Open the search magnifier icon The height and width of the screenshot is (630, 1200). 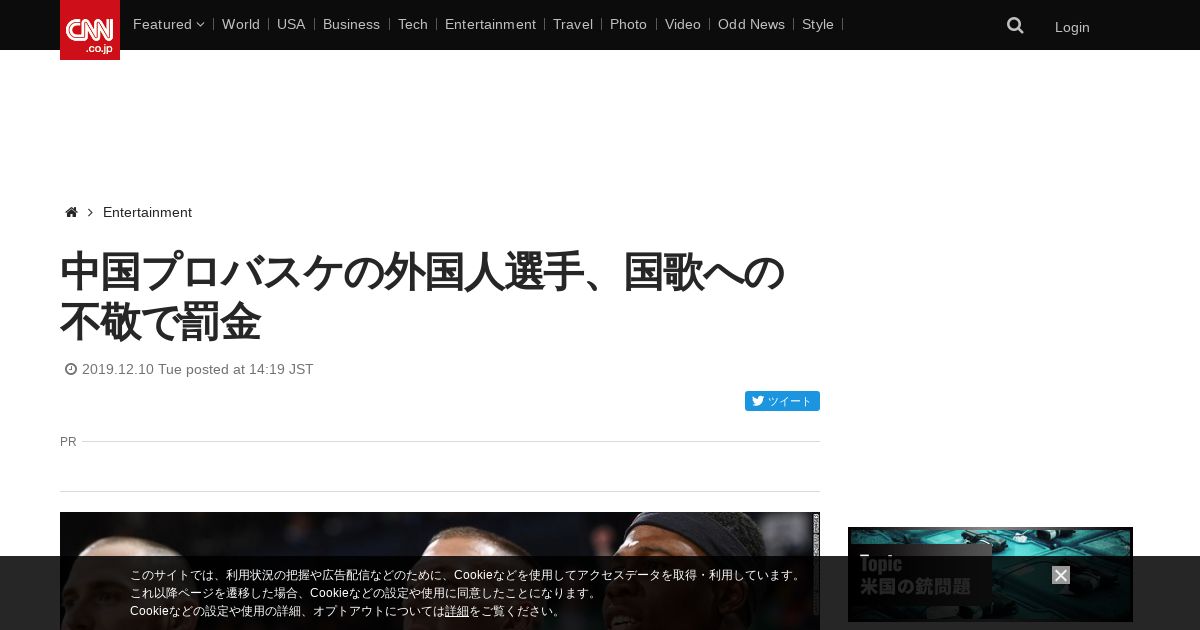[x=1015, y=26]
